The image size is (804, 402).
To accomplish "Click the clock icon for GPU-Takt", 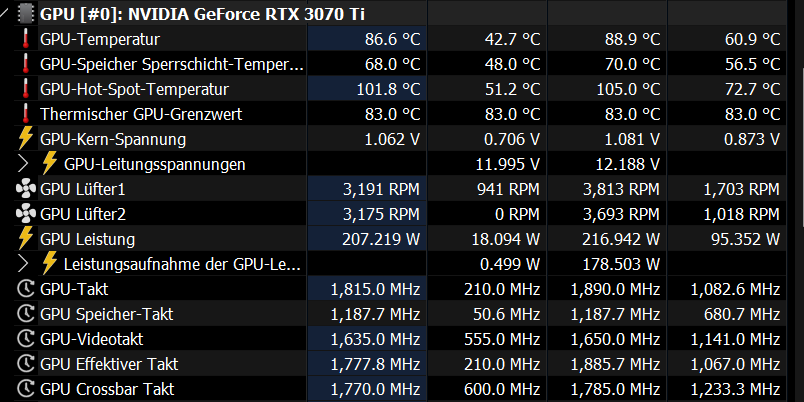I will click(26, 289).
